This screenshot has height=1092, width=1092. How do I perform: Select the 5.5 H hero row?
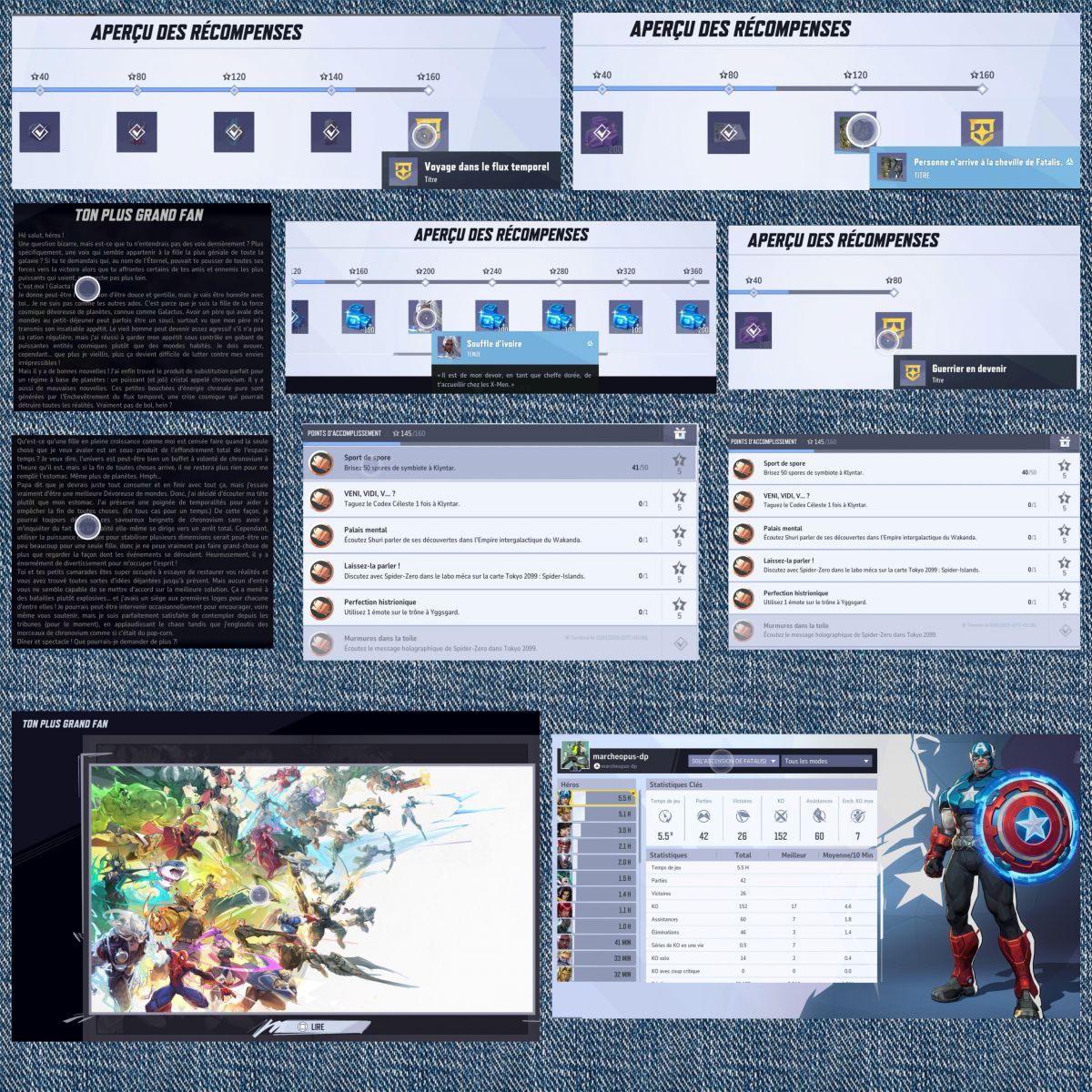pos(596,798)
